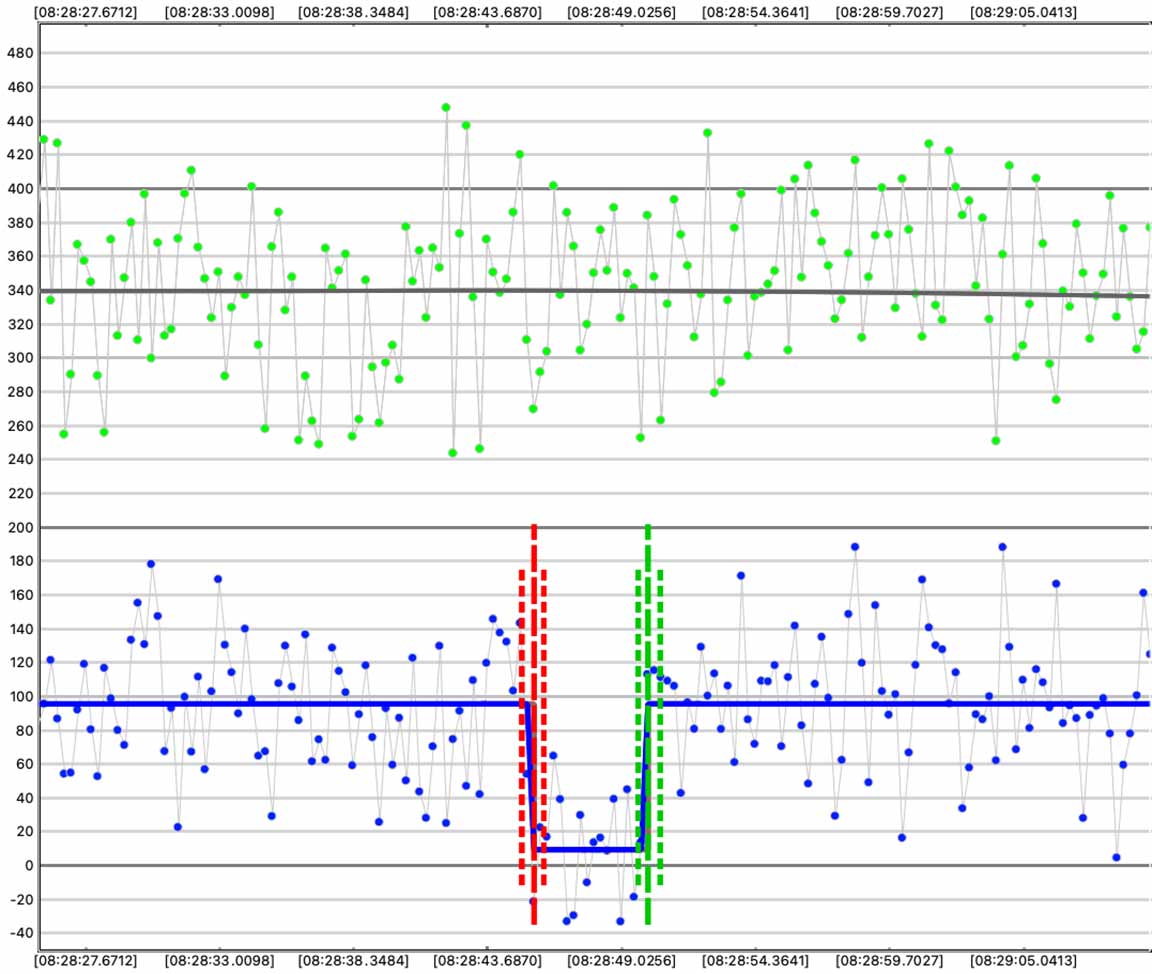Viewport: 1152px width, 974px height.
Task: Click y-axis label 480
Action: (x=20, y=53)
